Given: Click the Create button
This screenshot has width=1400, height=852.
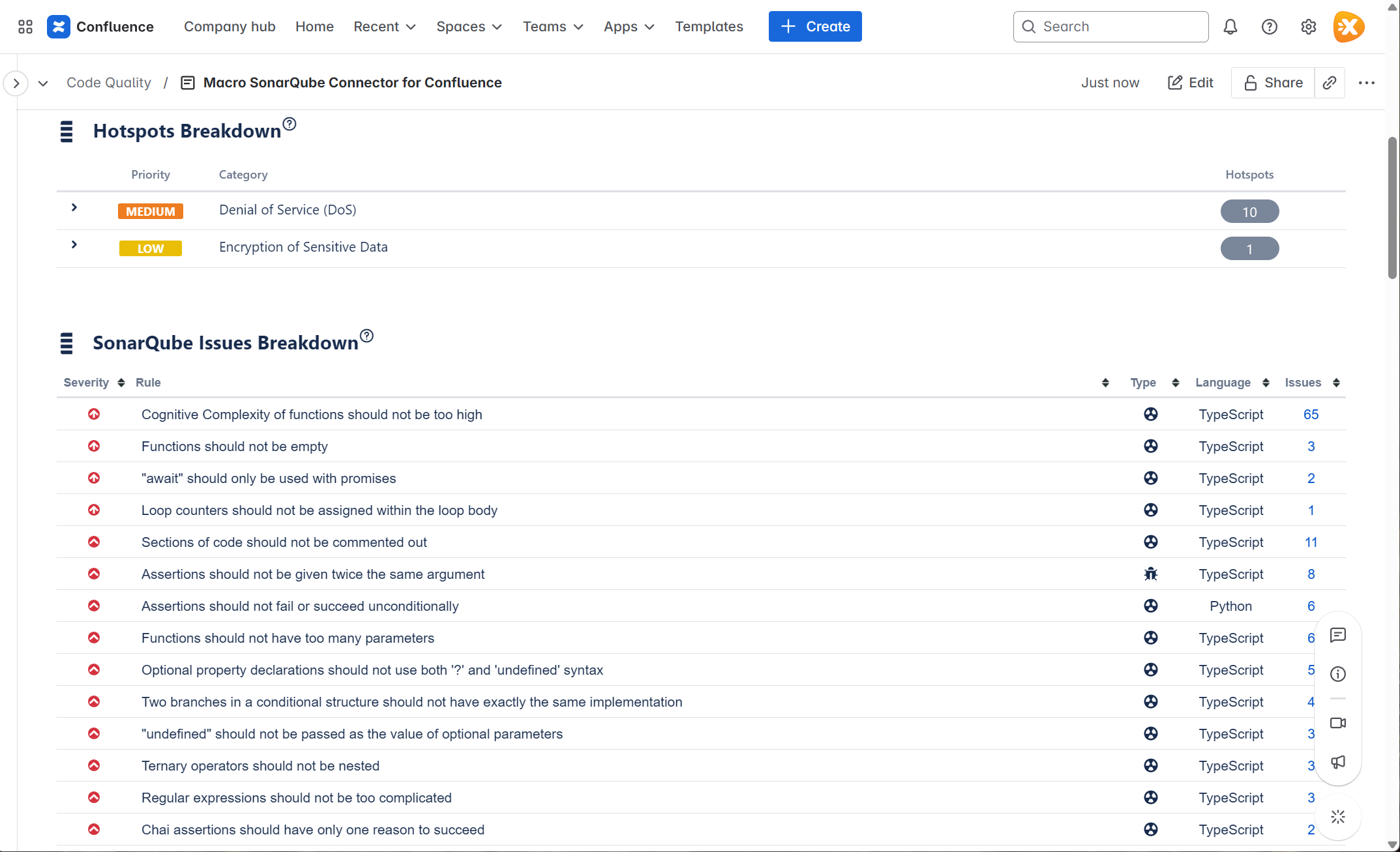Looking at the screenshot, I should [815, 26].
